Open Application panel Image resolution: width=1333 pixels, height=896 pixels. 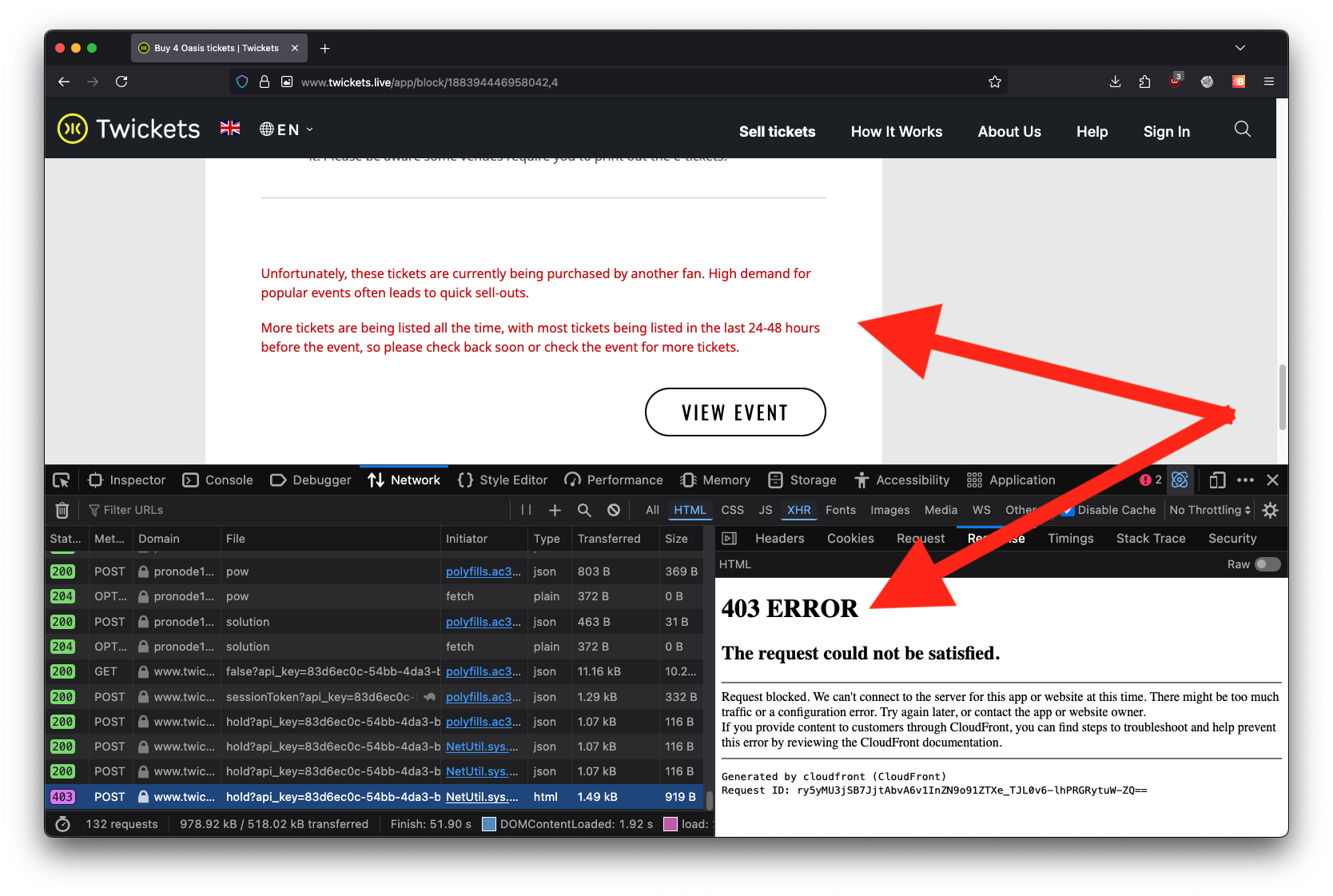[1011, 480]
